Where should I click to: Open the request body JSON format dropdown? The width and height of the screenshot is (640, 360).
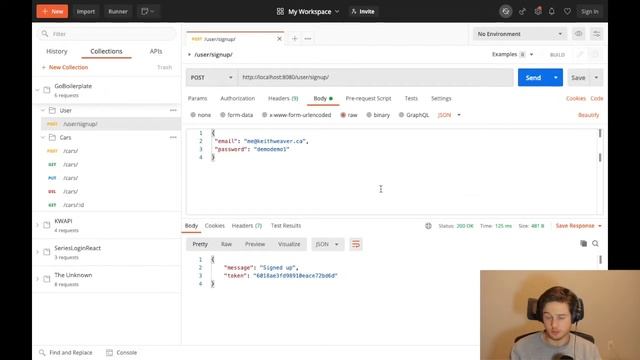(x=449, y=115)
